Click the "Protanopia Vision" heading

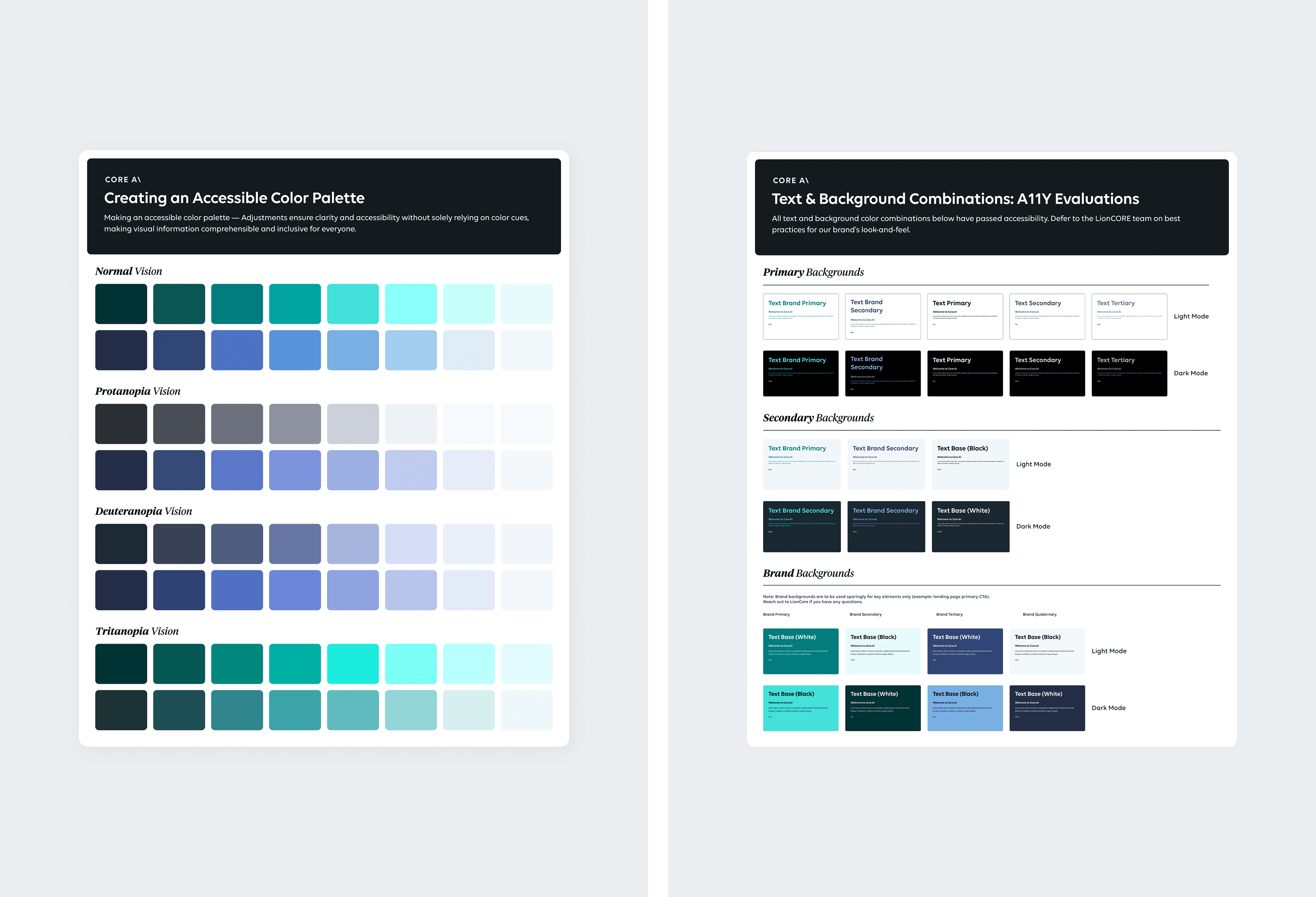138,392
